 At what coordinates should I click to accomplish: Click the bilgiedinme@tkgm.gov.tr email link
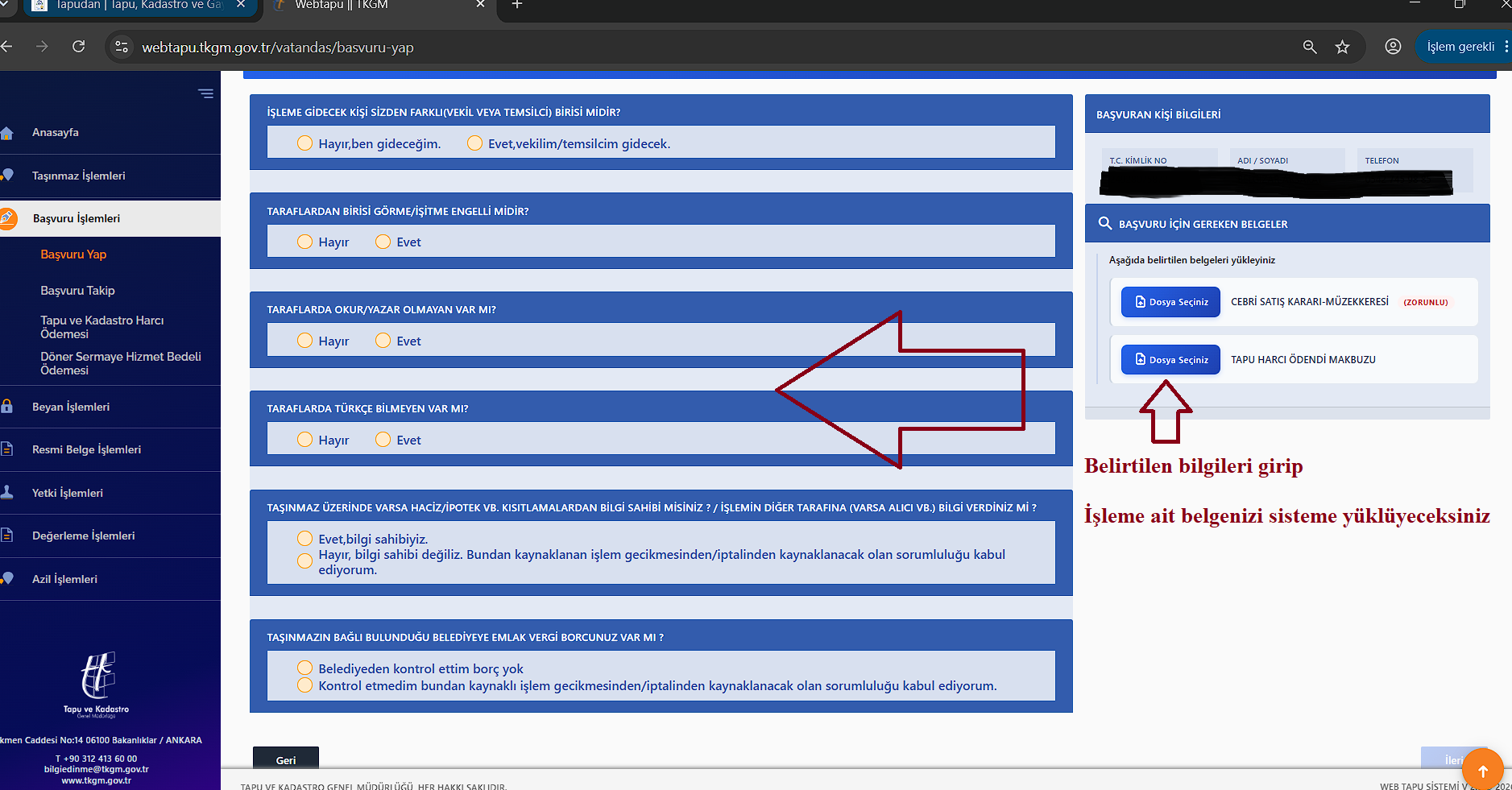coord(97,769)
